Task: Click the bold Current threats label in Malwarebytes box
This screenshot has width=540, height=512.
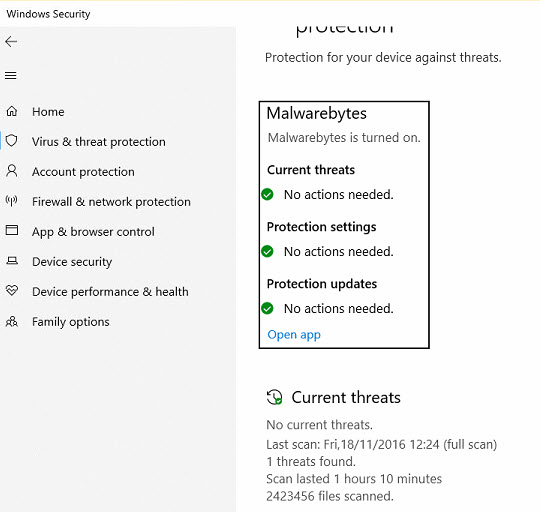Action: (x=311, y=170)
